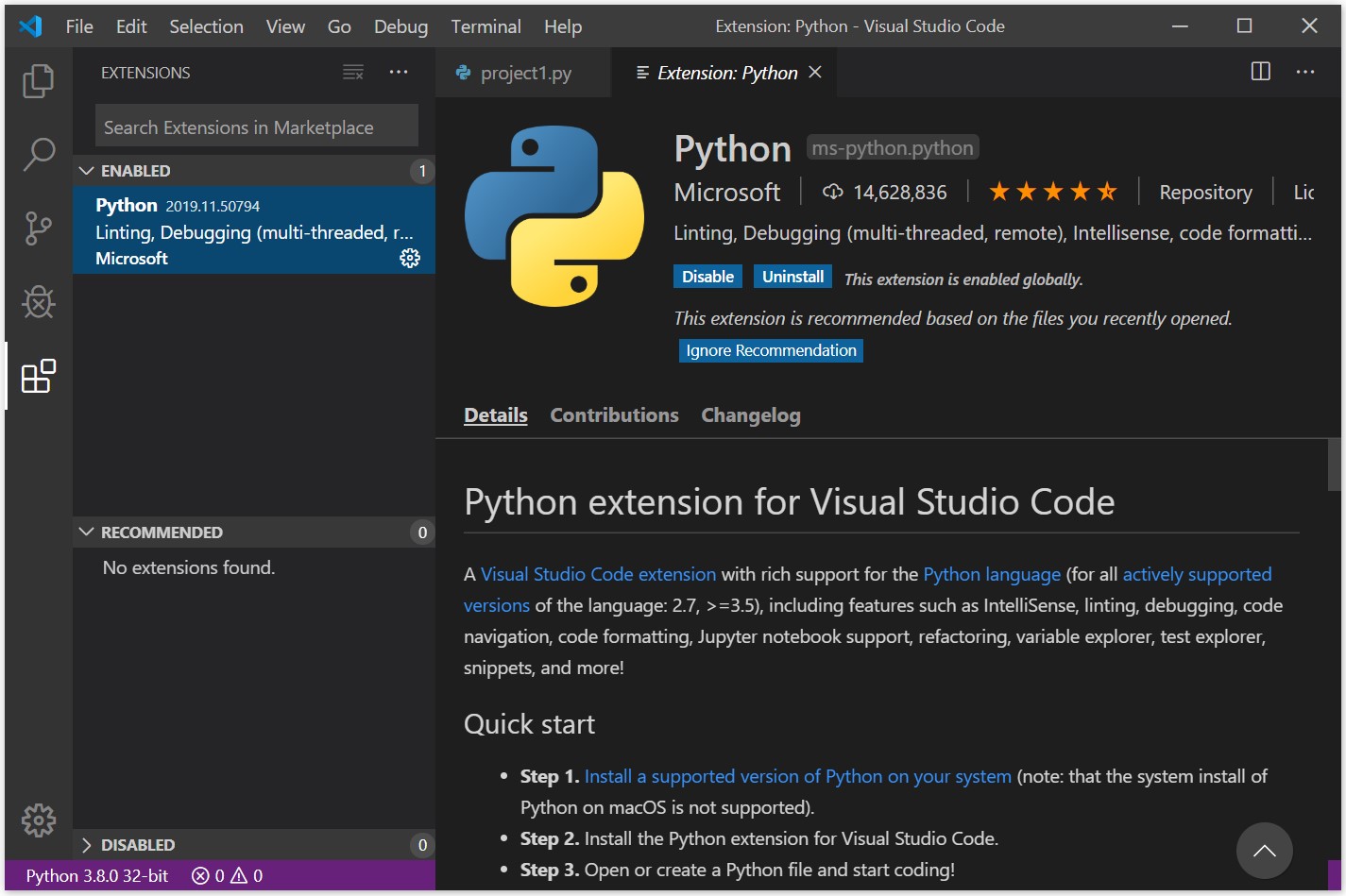Image resolution: width=1346 pixels, height=896 pixels.
Task: Open the Python language link
Action: tap(992, 574)
